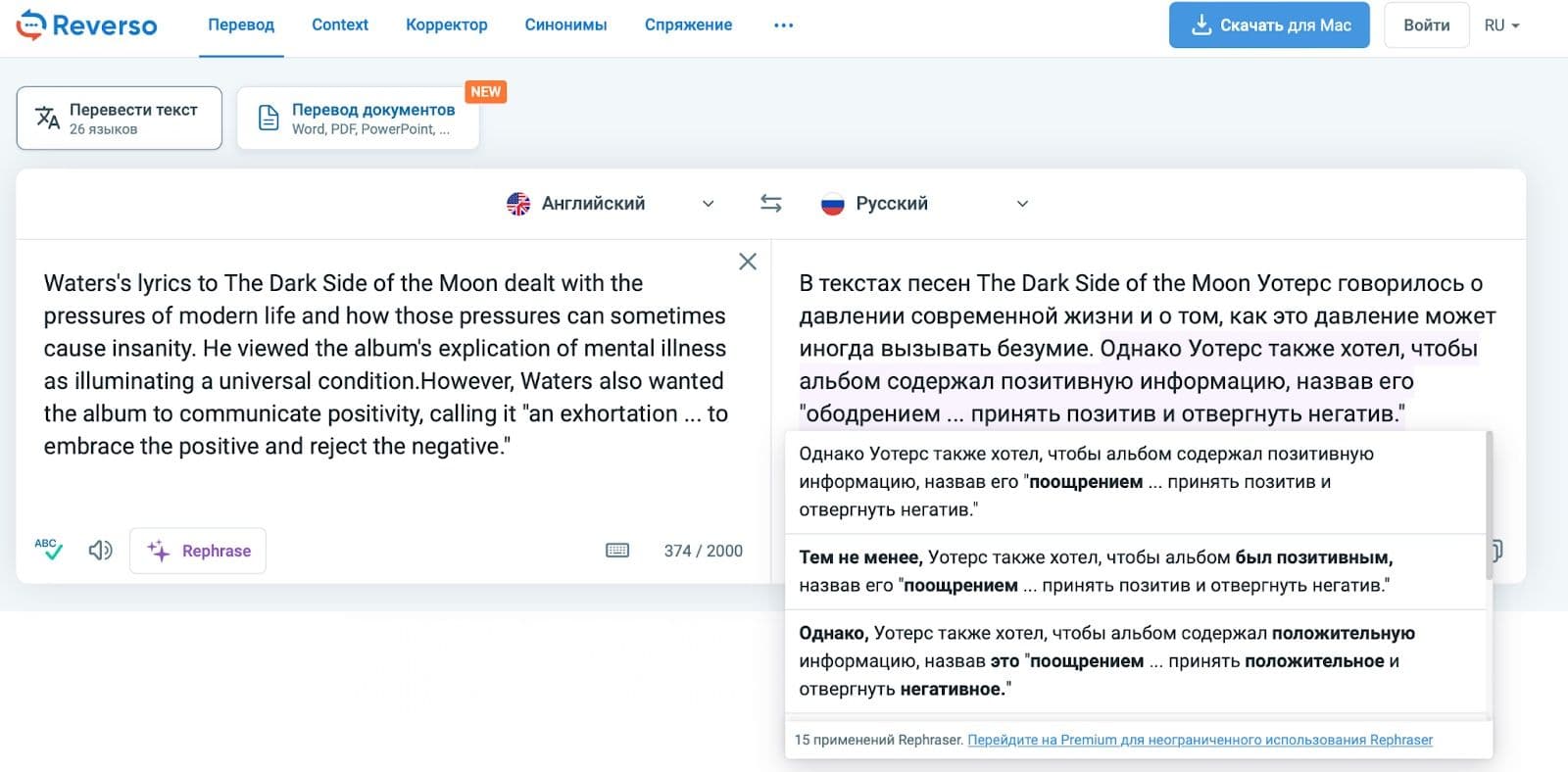Click the Reverso logo

click(x=86, y=25)
